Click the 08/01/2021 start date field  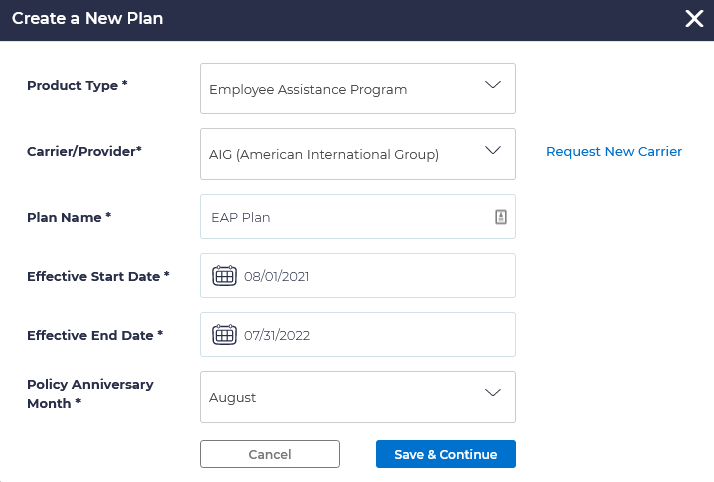[x=370, y=276]
